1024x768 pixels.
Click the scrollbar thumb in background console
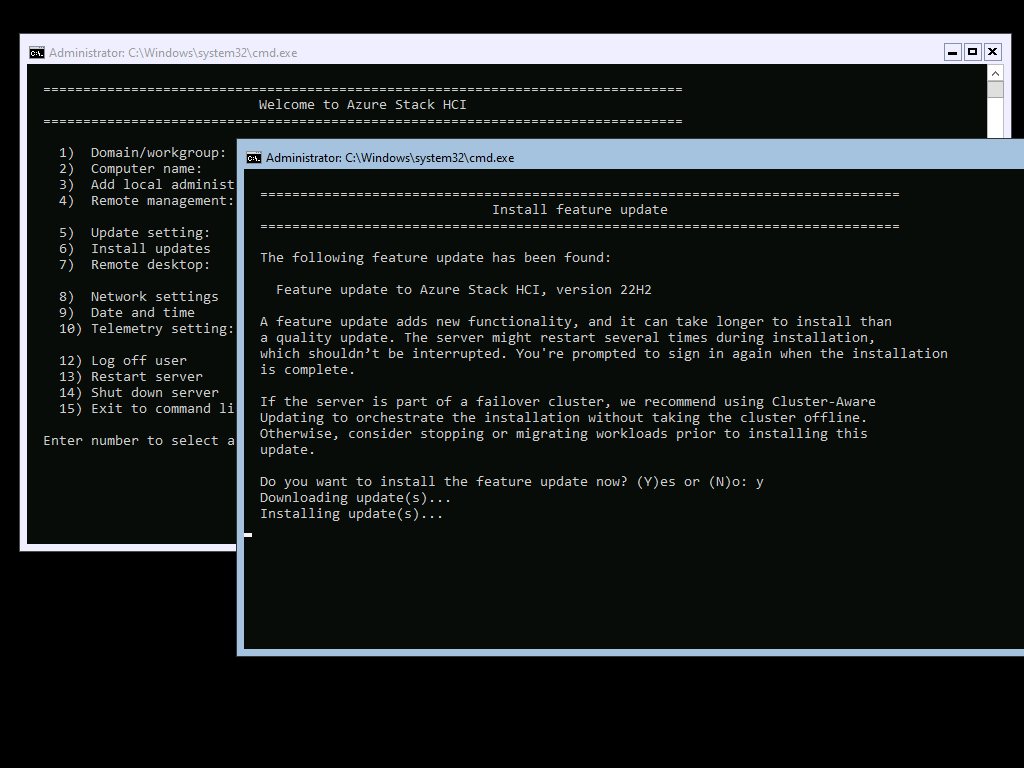coord(995,90)
